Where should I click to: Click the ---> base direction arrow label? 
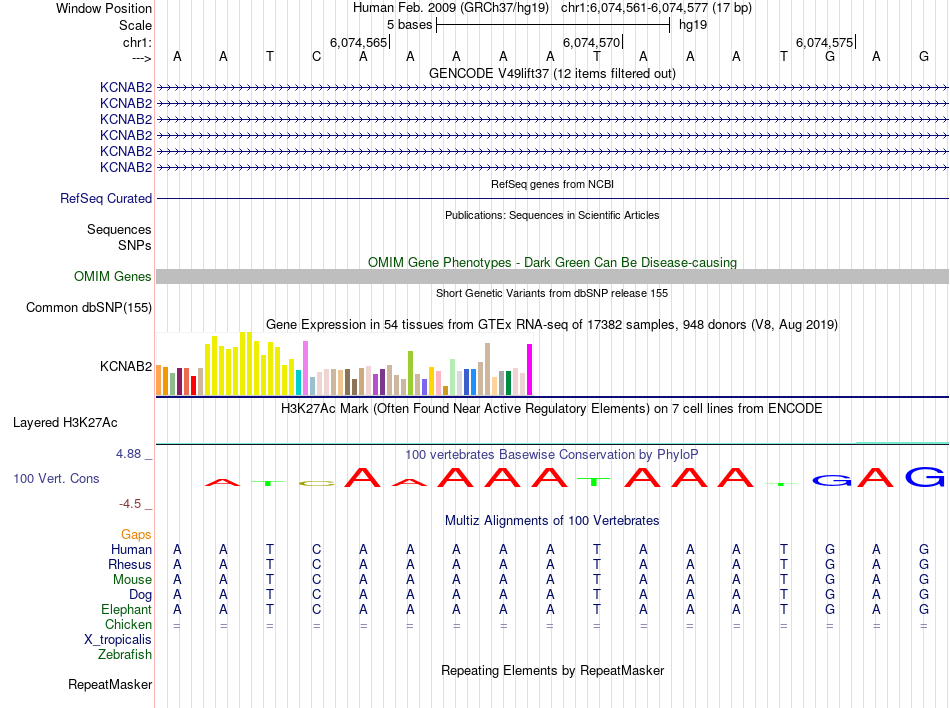[141, 58]
